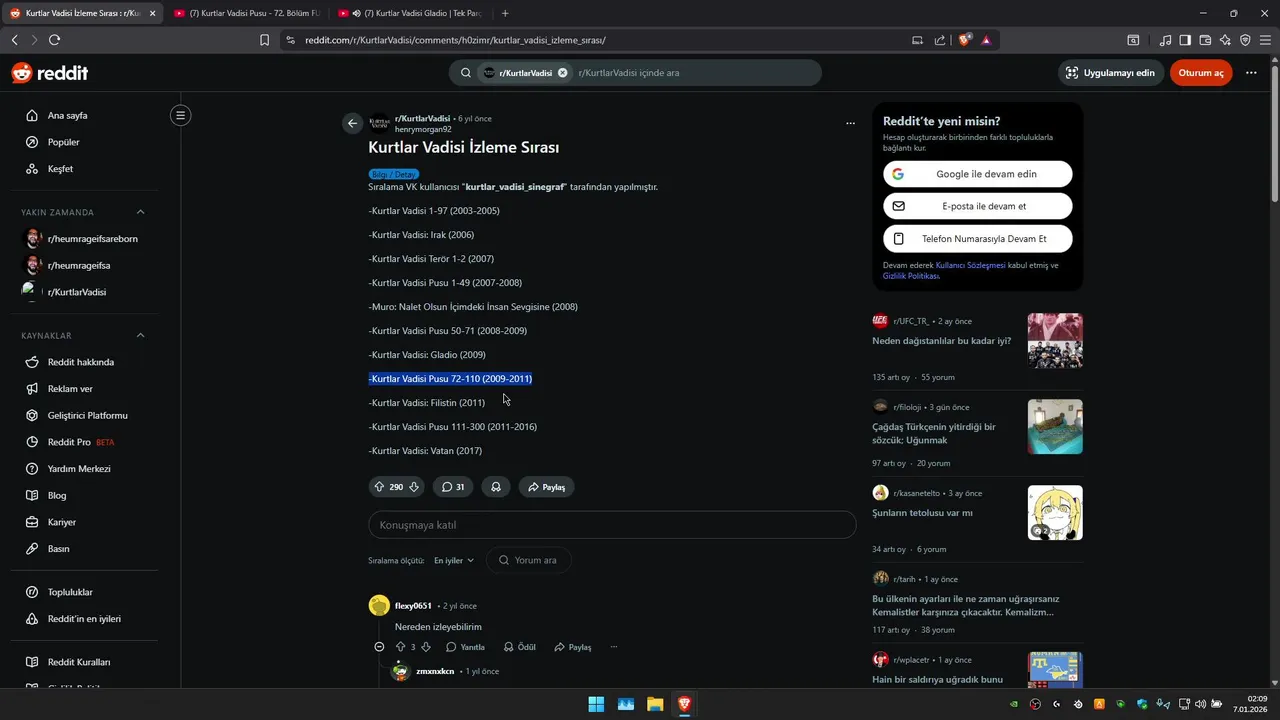Open File Explorer from the taskbar
This screenshot has width=1280, height=720.
(655, 704)
